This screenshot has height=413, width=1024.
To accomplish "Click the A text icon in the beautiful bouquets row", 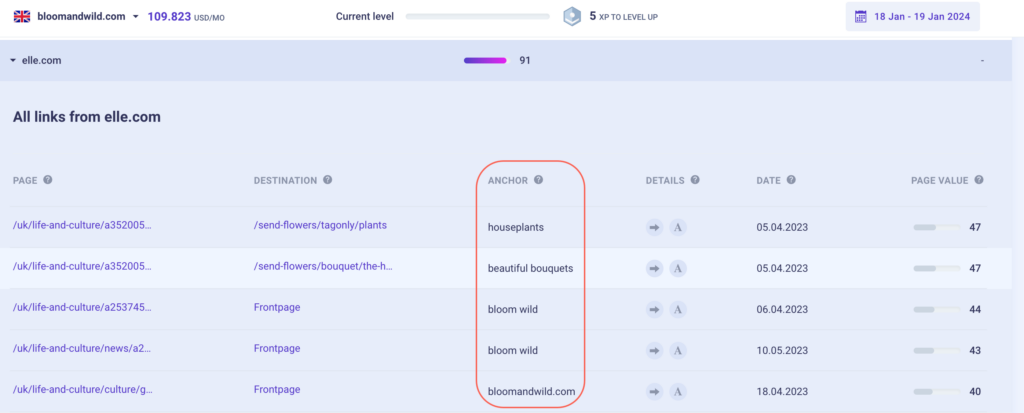I will tap(678, 269).
